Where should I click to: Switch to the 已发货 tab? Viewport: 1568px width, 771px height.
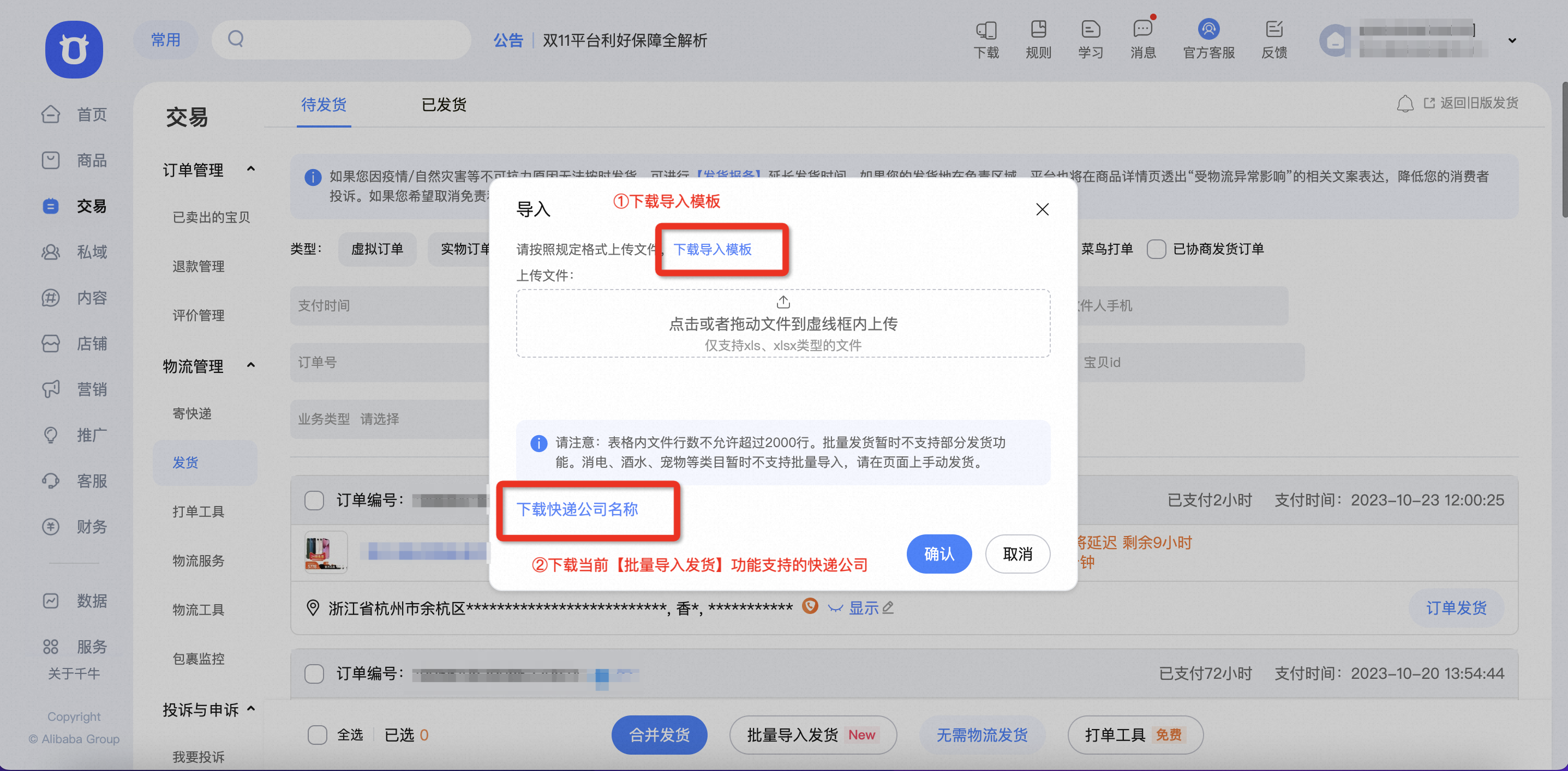[x=444, y=105]
